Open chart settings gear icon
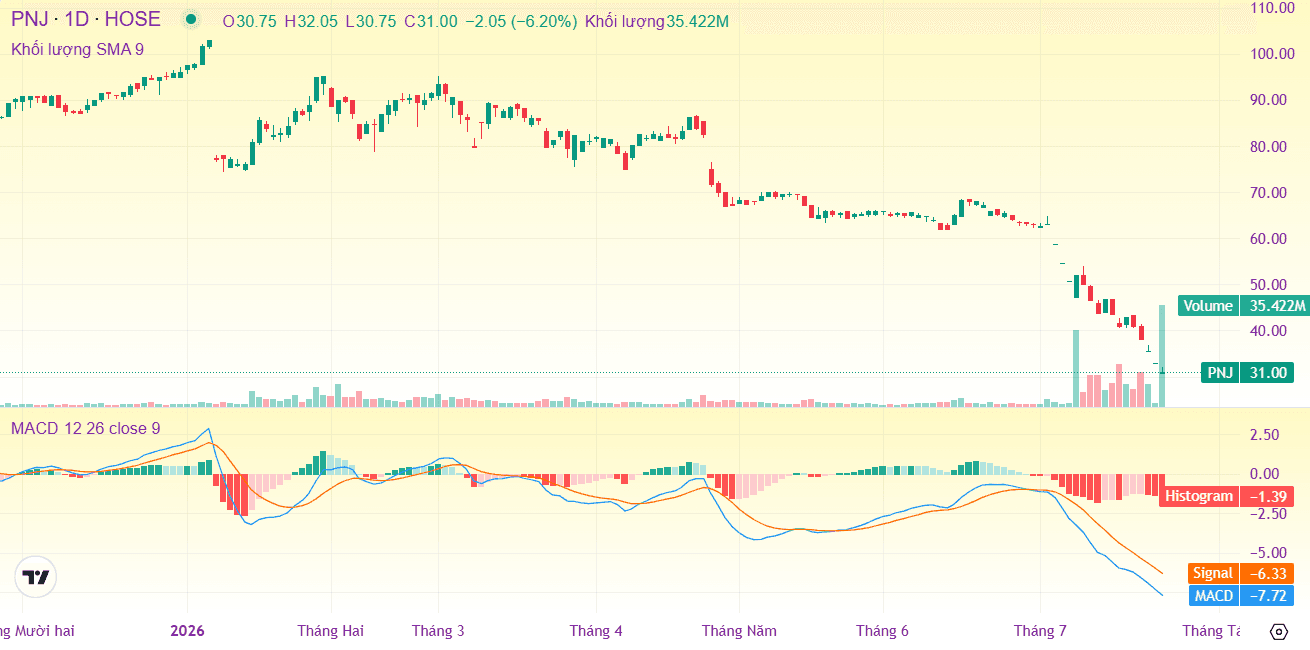This screenshot has height=650, width=1310. pyautogui.click(x=1278, y=631)
